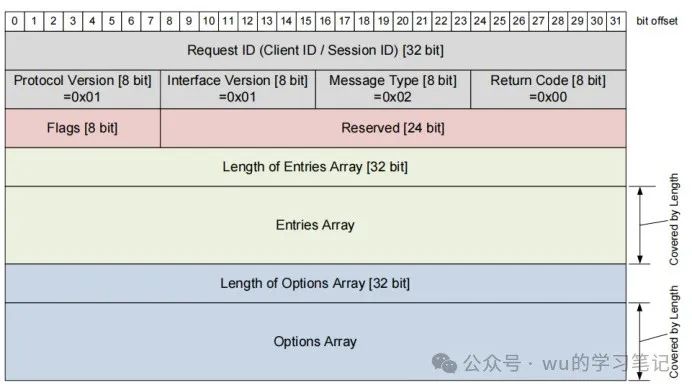Click bit offset cell 31
Screen dimensions: 692x391
(616, 21)
